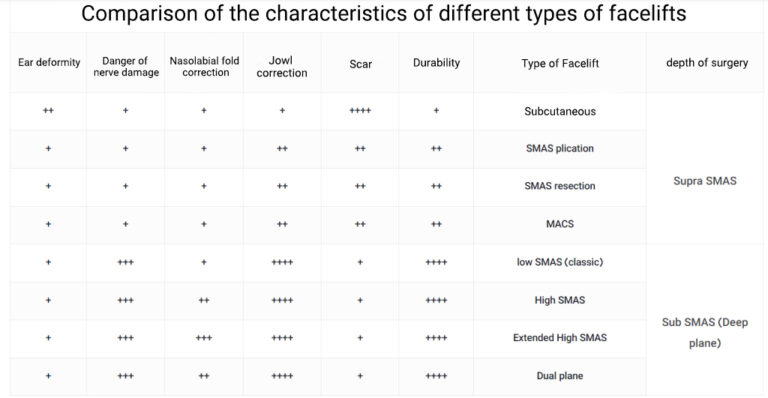
Task: Select the Scar column header
Action: coord(360,64)
